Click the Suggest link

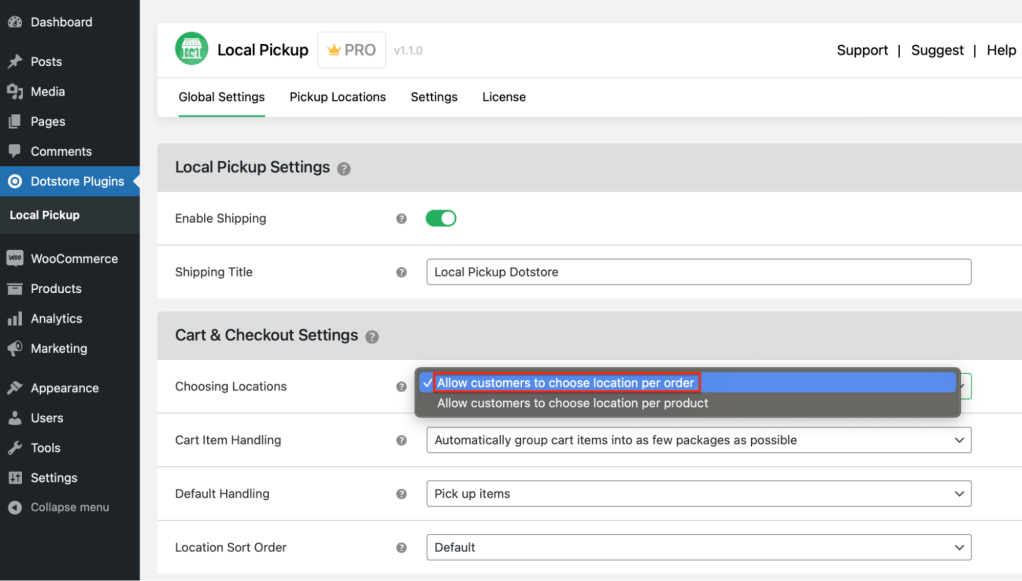937,50
